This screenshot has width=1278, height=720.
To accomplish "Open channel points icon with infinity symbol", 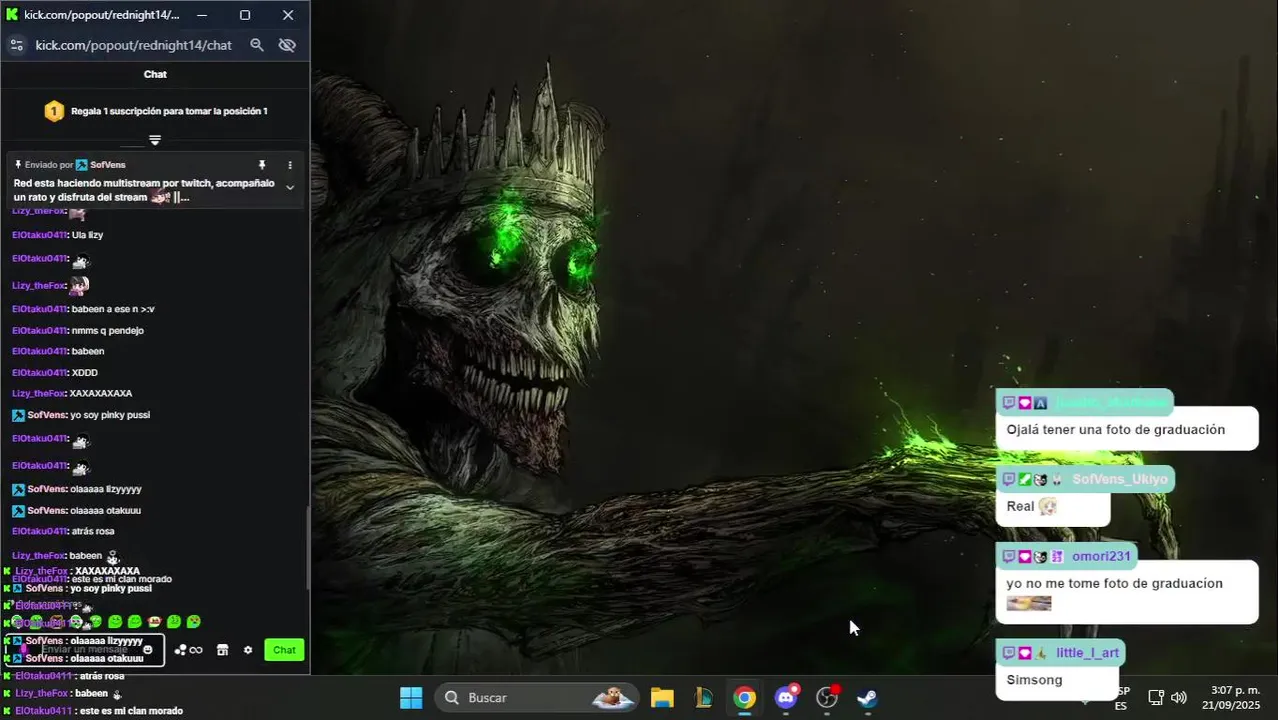I will [x=188, y=650].
